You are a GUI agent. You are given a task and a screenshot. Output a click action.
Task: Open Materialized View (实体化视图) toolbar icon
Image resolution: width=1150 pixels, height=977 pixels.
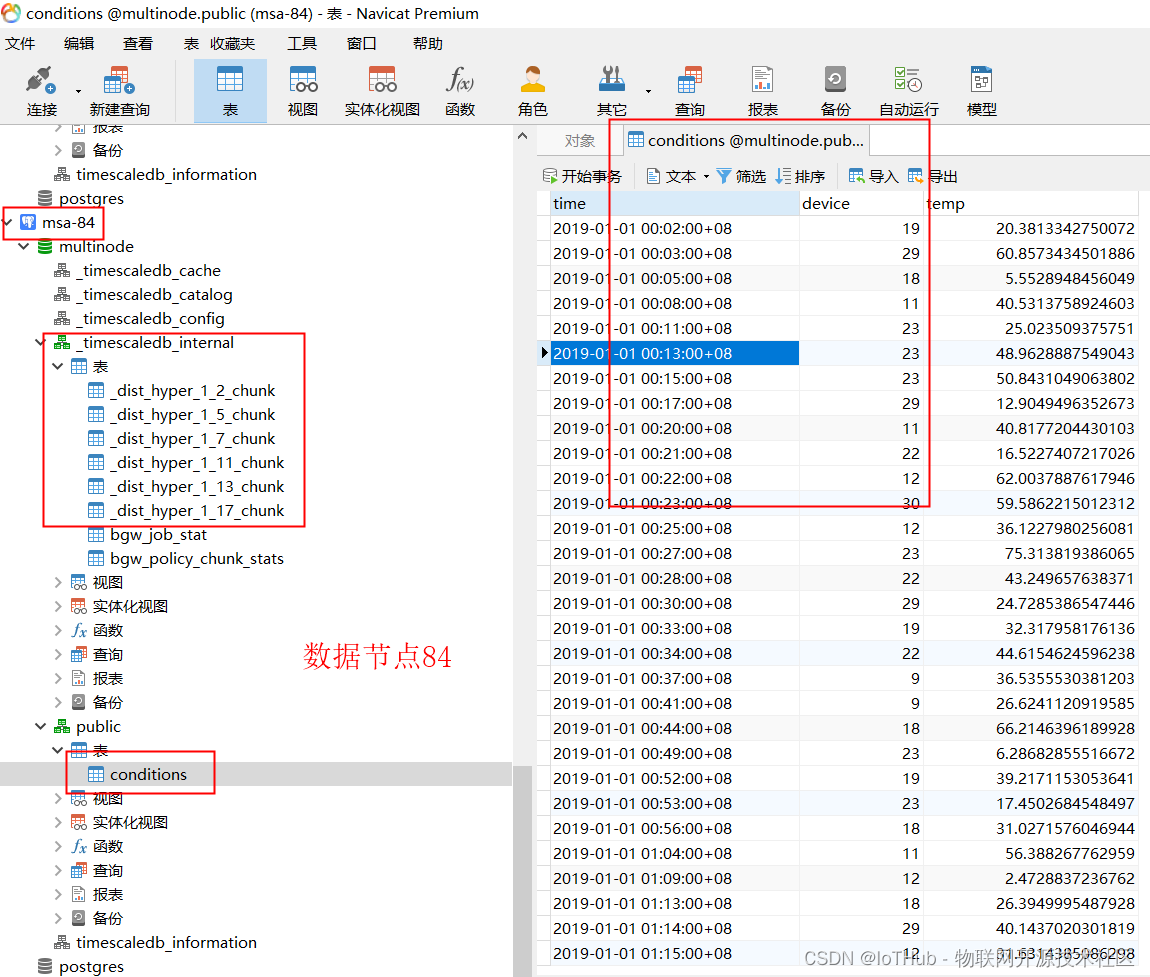(382, 91)
